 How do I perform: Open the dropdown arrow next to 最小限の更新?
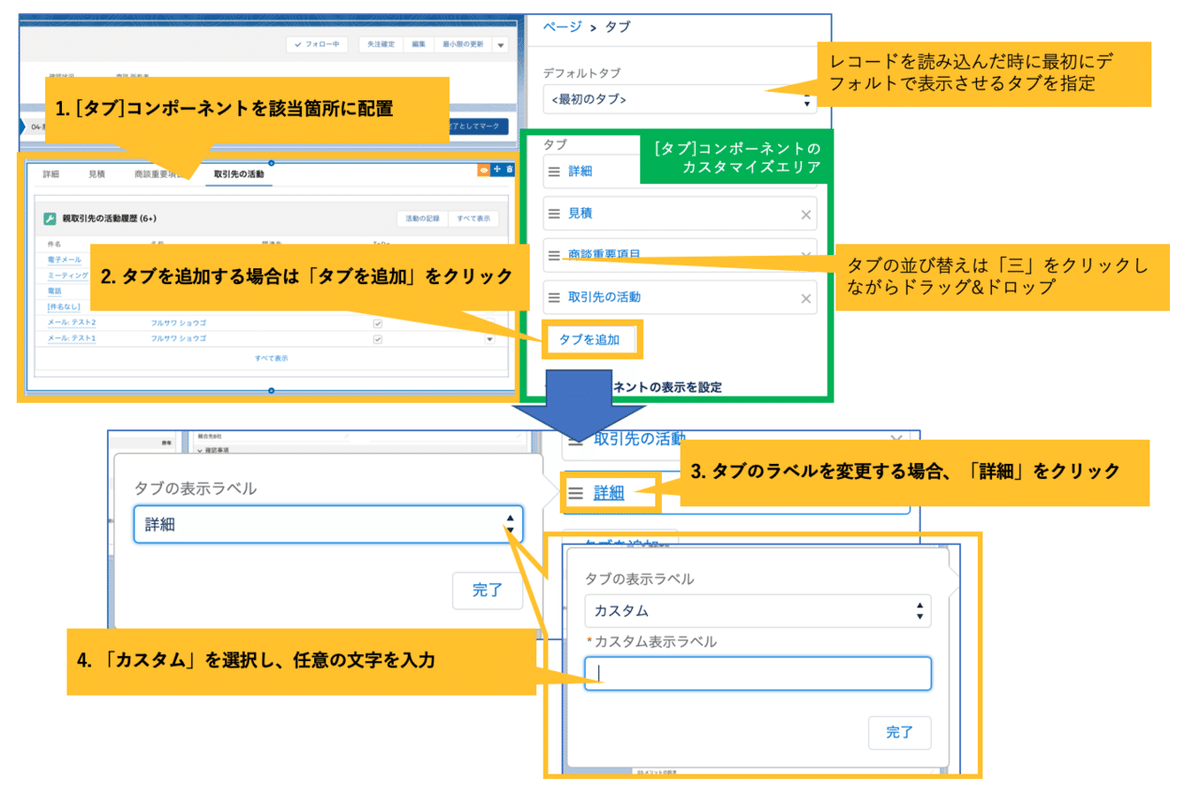point(501,45)
